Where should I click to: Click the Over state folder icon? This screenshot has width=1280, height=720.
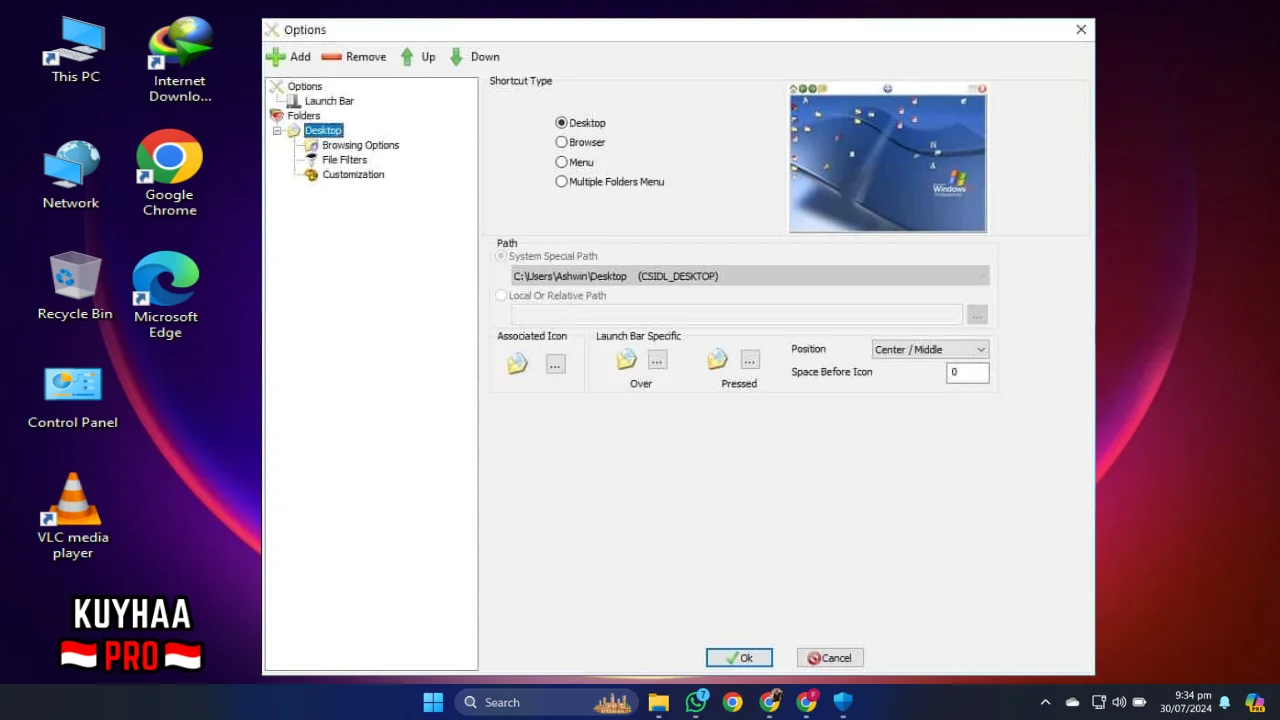pos(626,359)
